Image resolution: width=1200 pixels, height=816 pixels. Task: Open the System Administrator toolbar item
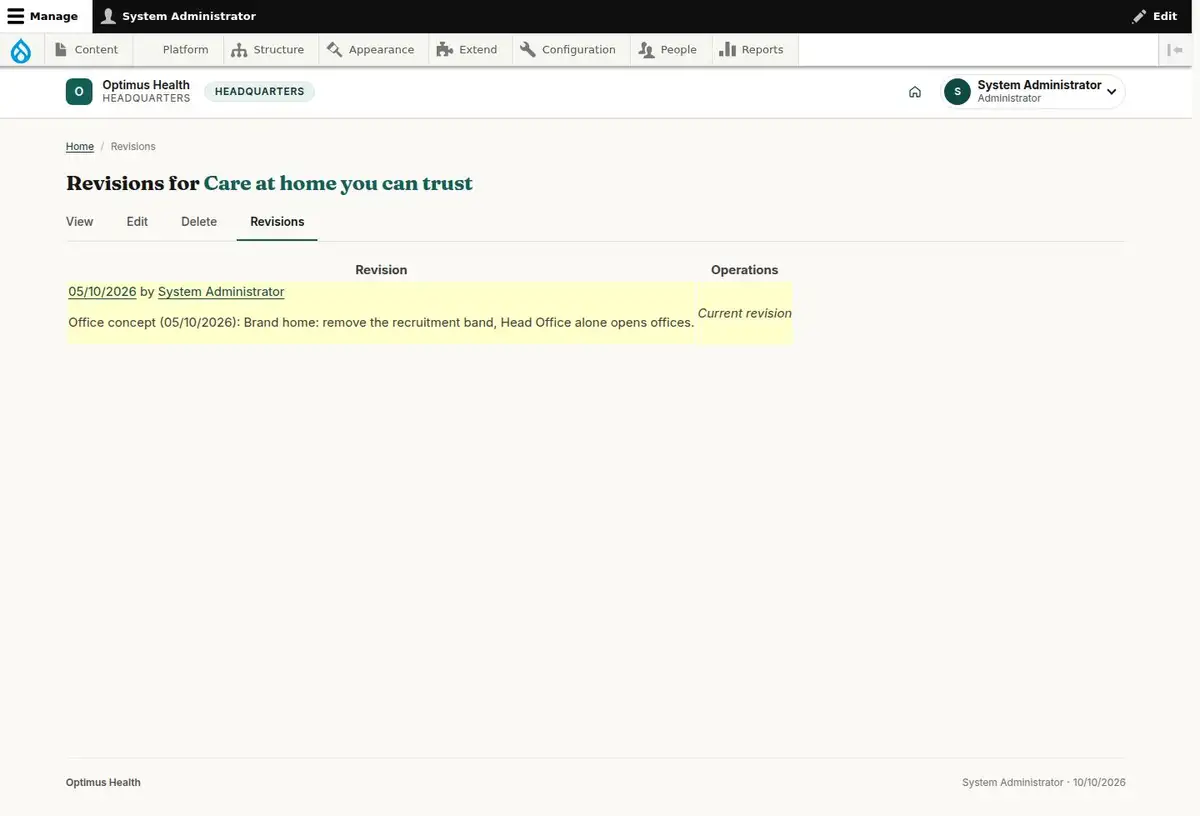tap(178, 16)
